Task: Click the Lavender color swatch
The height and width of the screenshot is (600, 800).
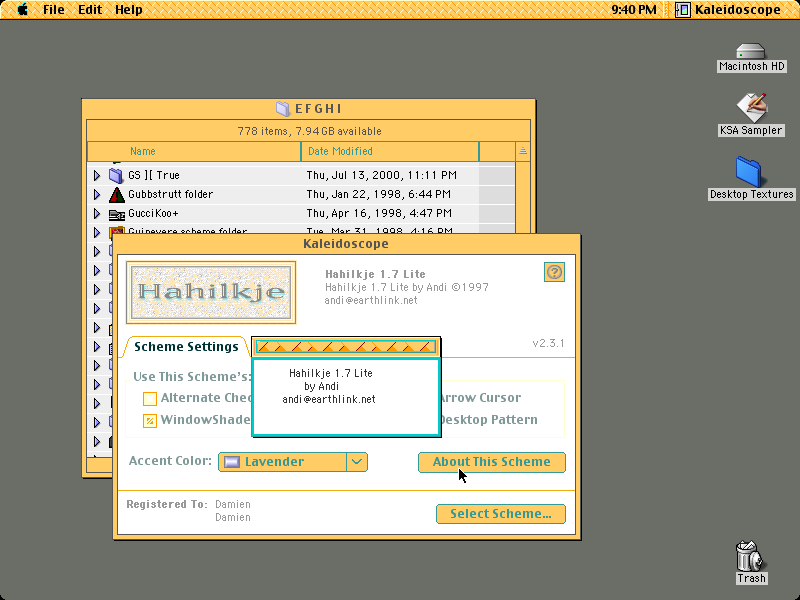Action: 232,462
